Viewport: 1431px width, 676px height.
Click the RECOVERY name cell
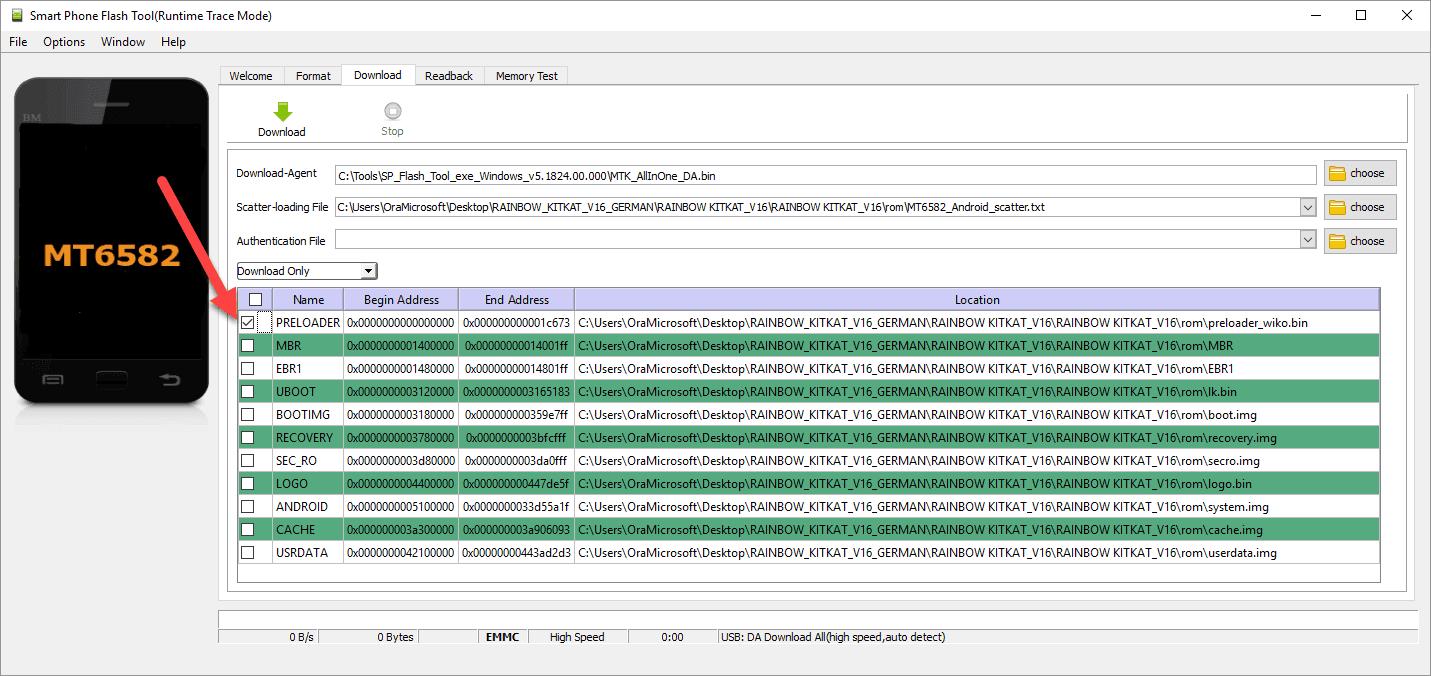pyautogui.click(x=308, y=437)
